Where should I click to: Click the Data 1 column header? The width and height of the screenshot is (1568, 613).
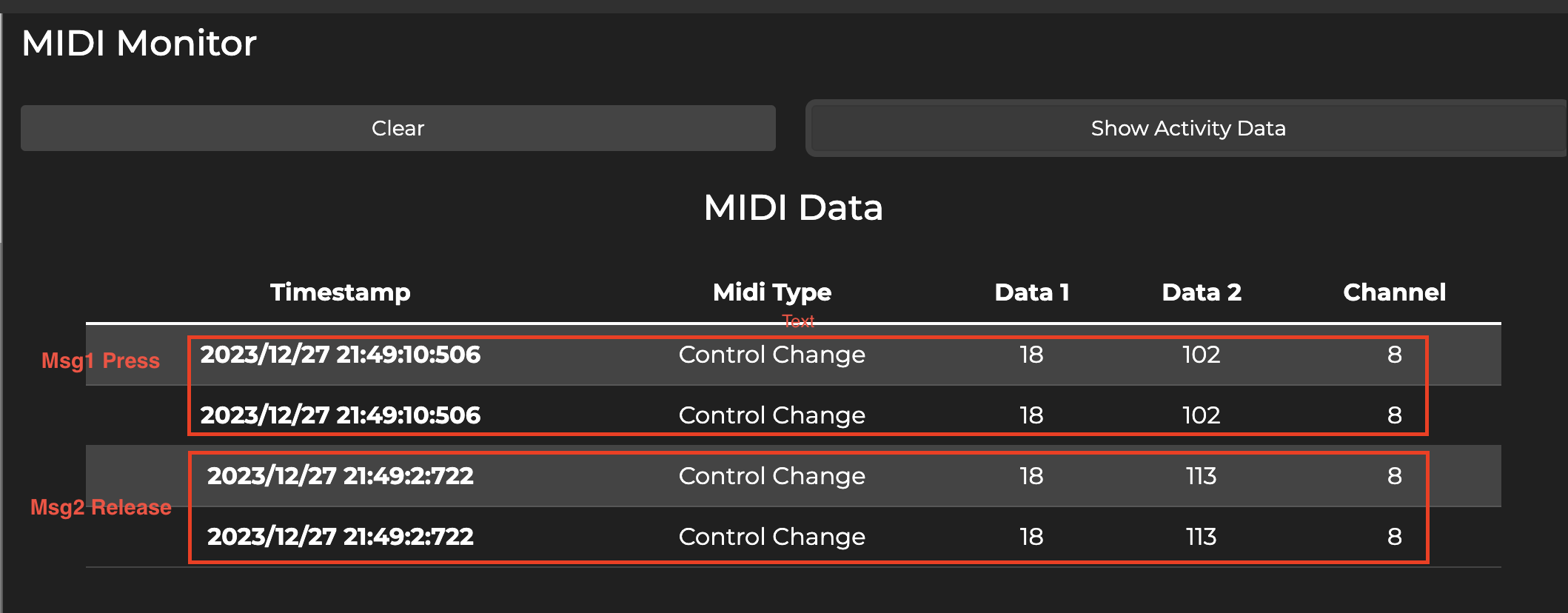tap(1031, 292)
